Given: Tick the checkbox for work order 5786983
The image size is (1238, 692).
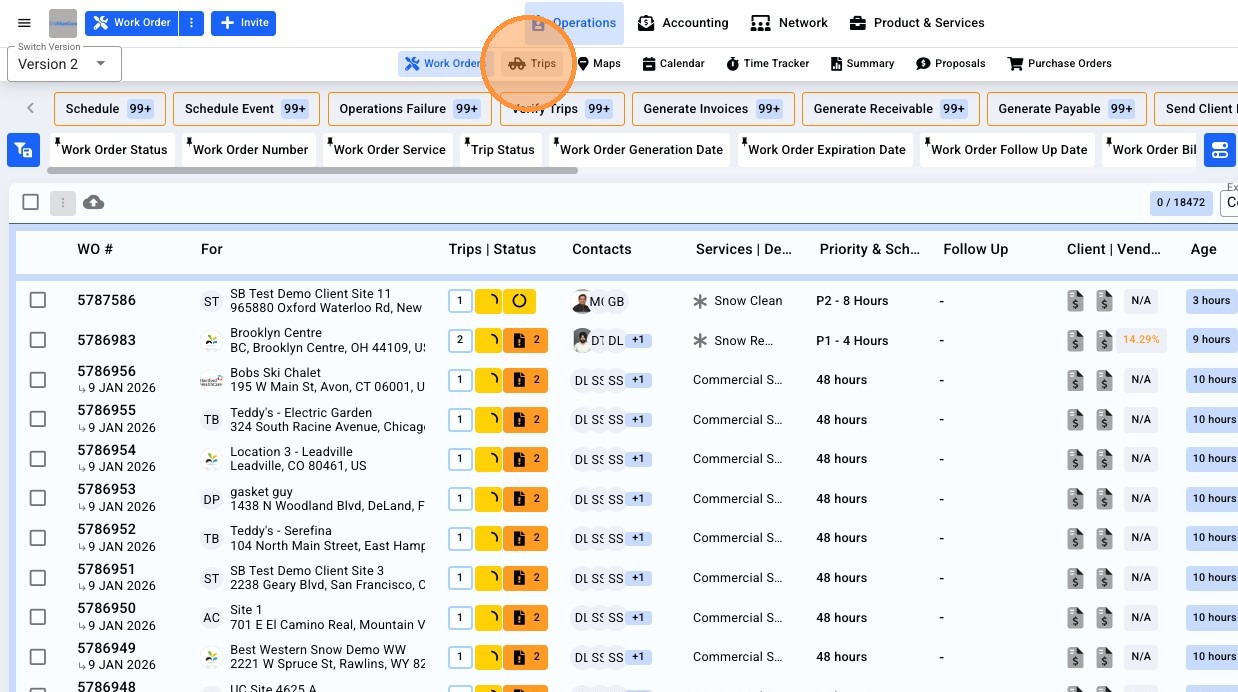Looking at the screenshot, I should (x=38, y=340).
